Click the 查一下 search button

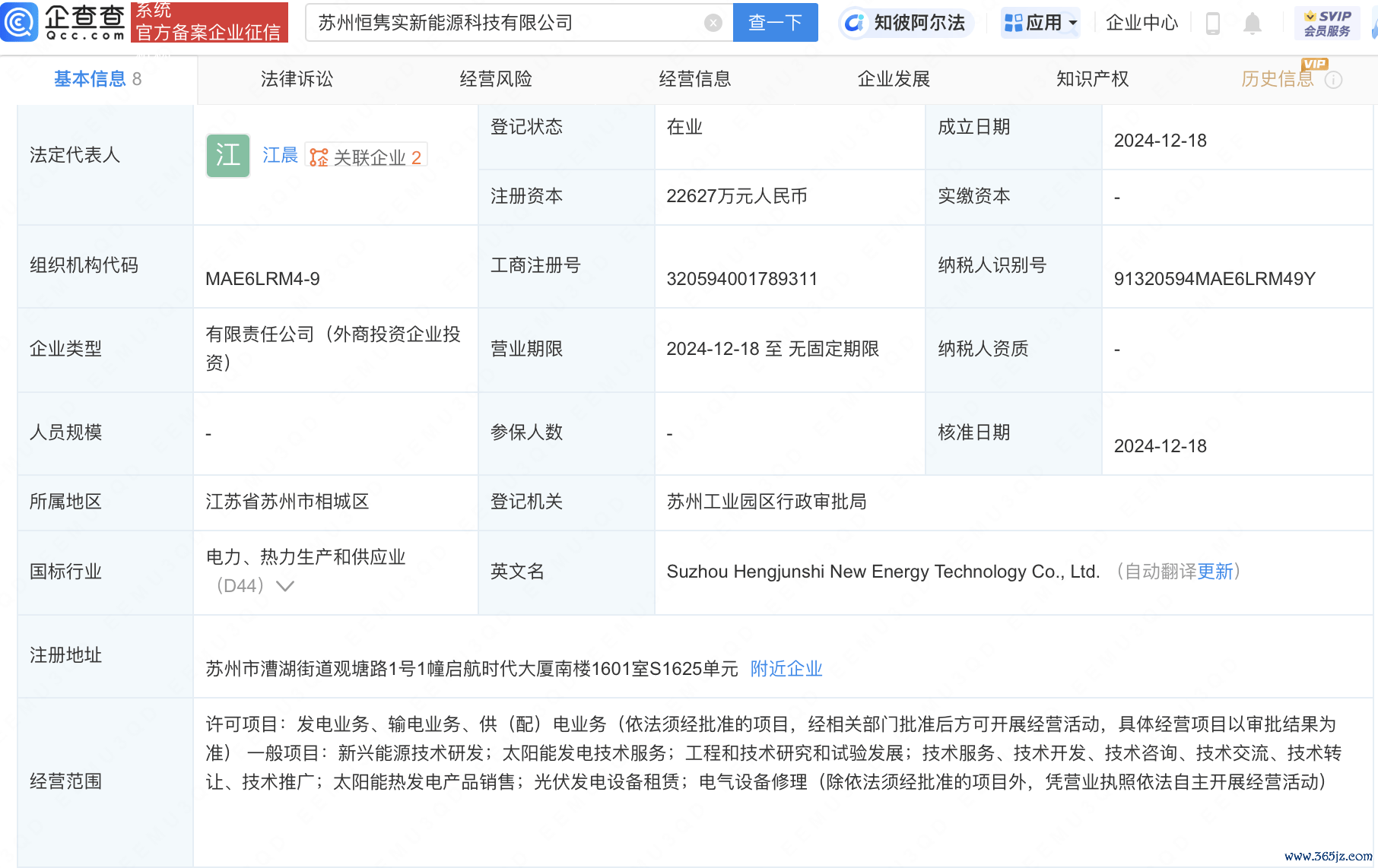pyautogui.click(x=775, y=23)
